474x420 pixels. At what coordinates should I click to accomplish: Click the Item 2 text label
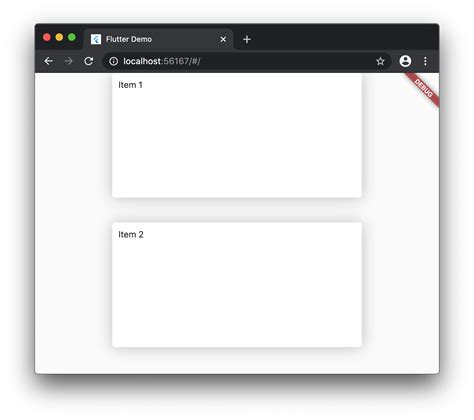coord(131,235)
